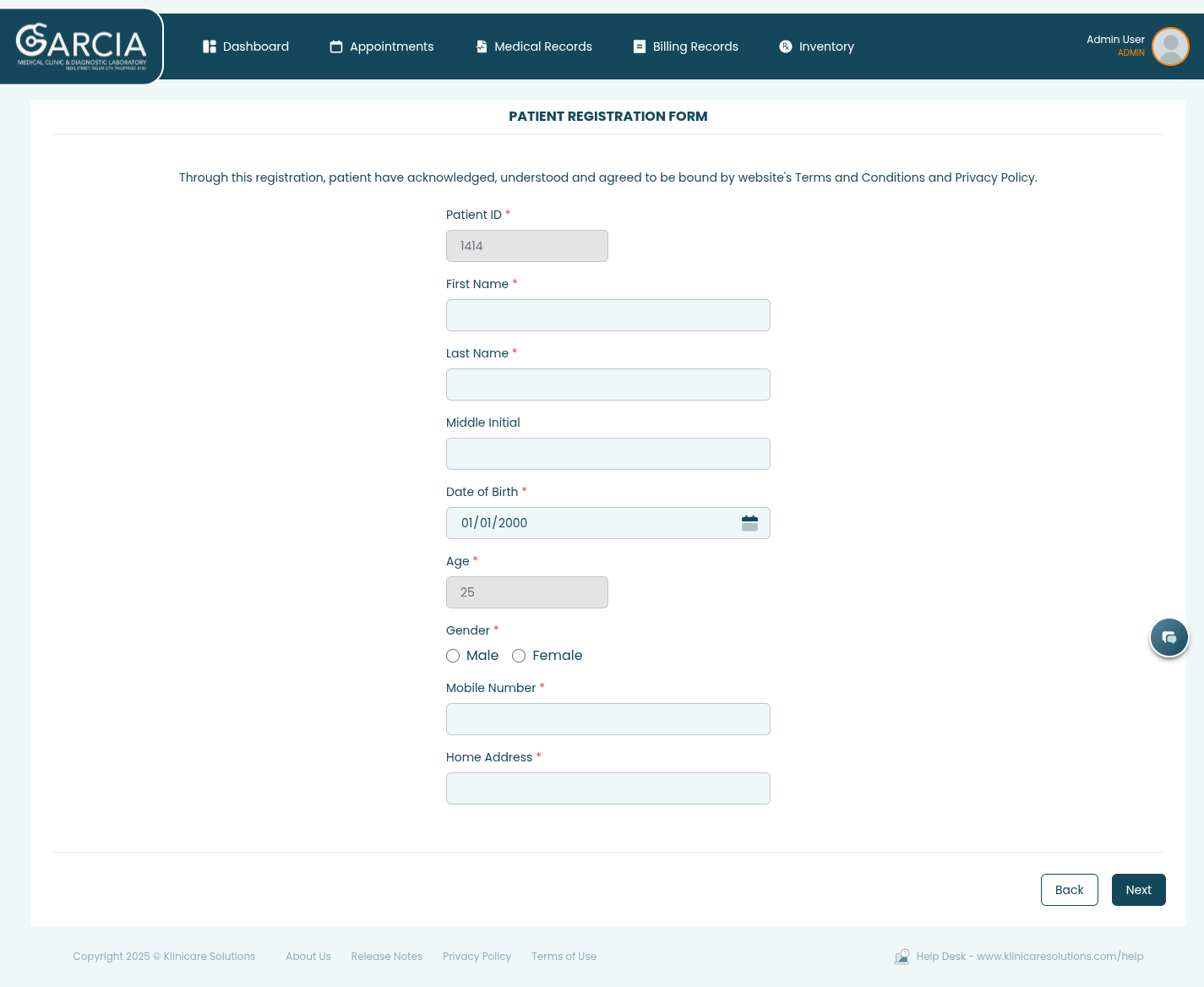Select Female gender radio button
The image size is (1204, 987).
pyautogui.click(x=519, y=656)
